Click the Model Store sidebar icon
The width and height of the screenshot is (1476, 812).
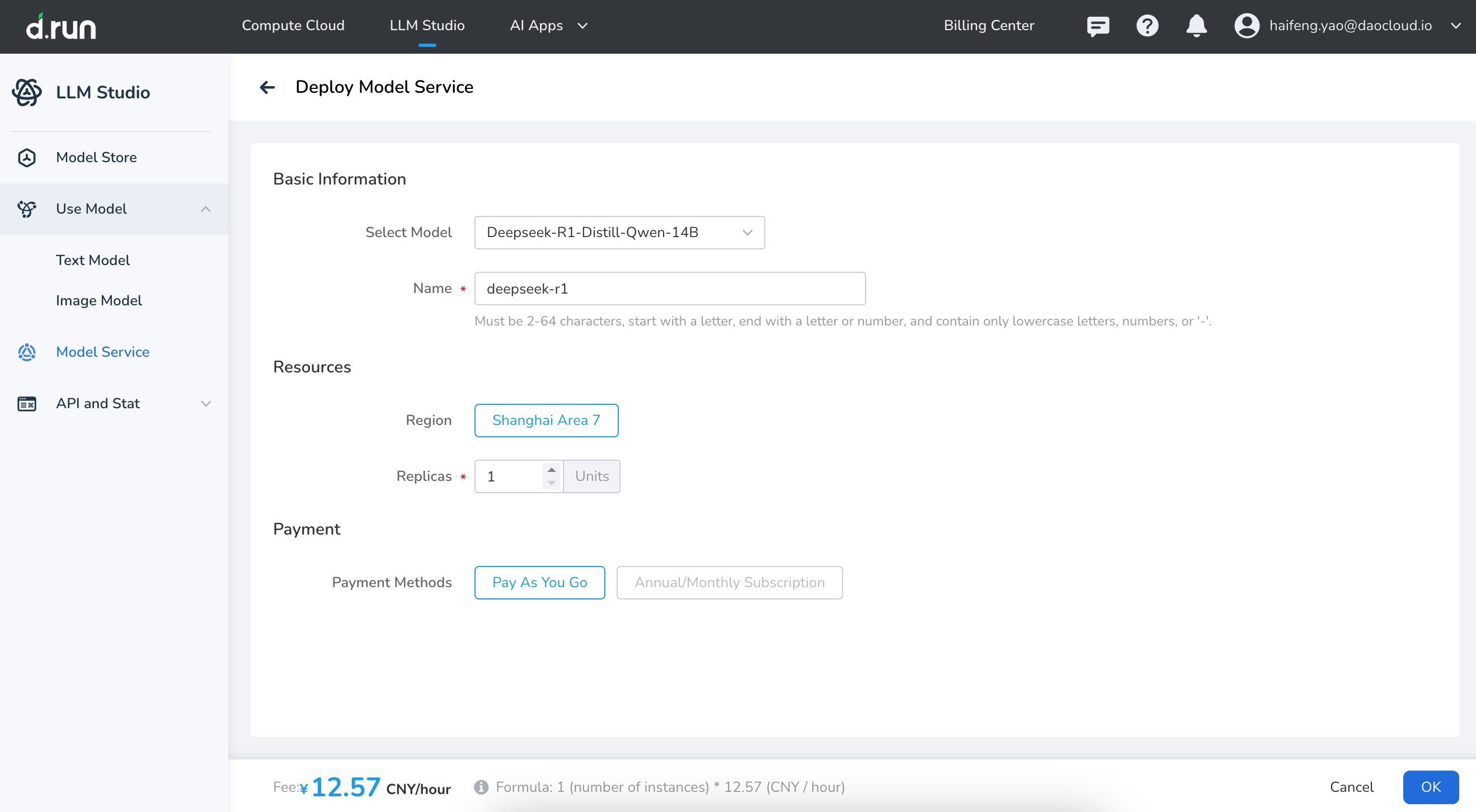tap(27, 158)
